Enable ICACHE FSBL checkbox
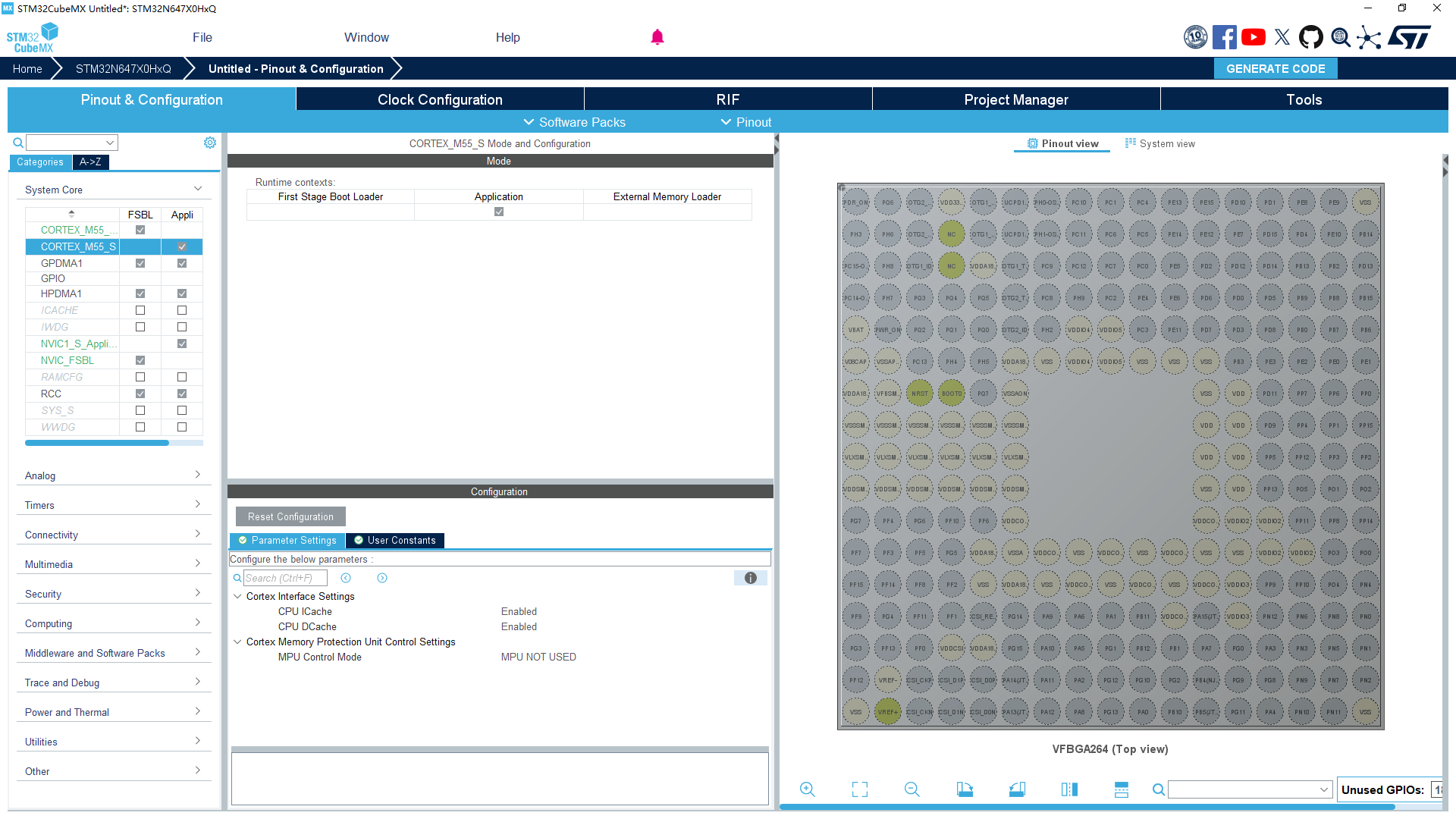1456x819 pixels. [140, 310]
